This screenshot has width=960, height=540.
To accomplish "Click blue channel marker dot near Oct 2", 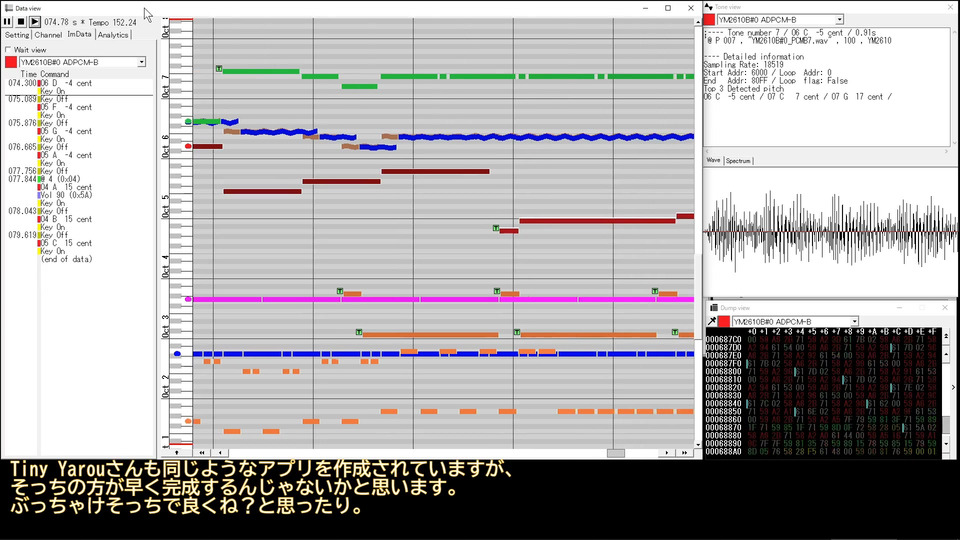I will pos(177,354).
